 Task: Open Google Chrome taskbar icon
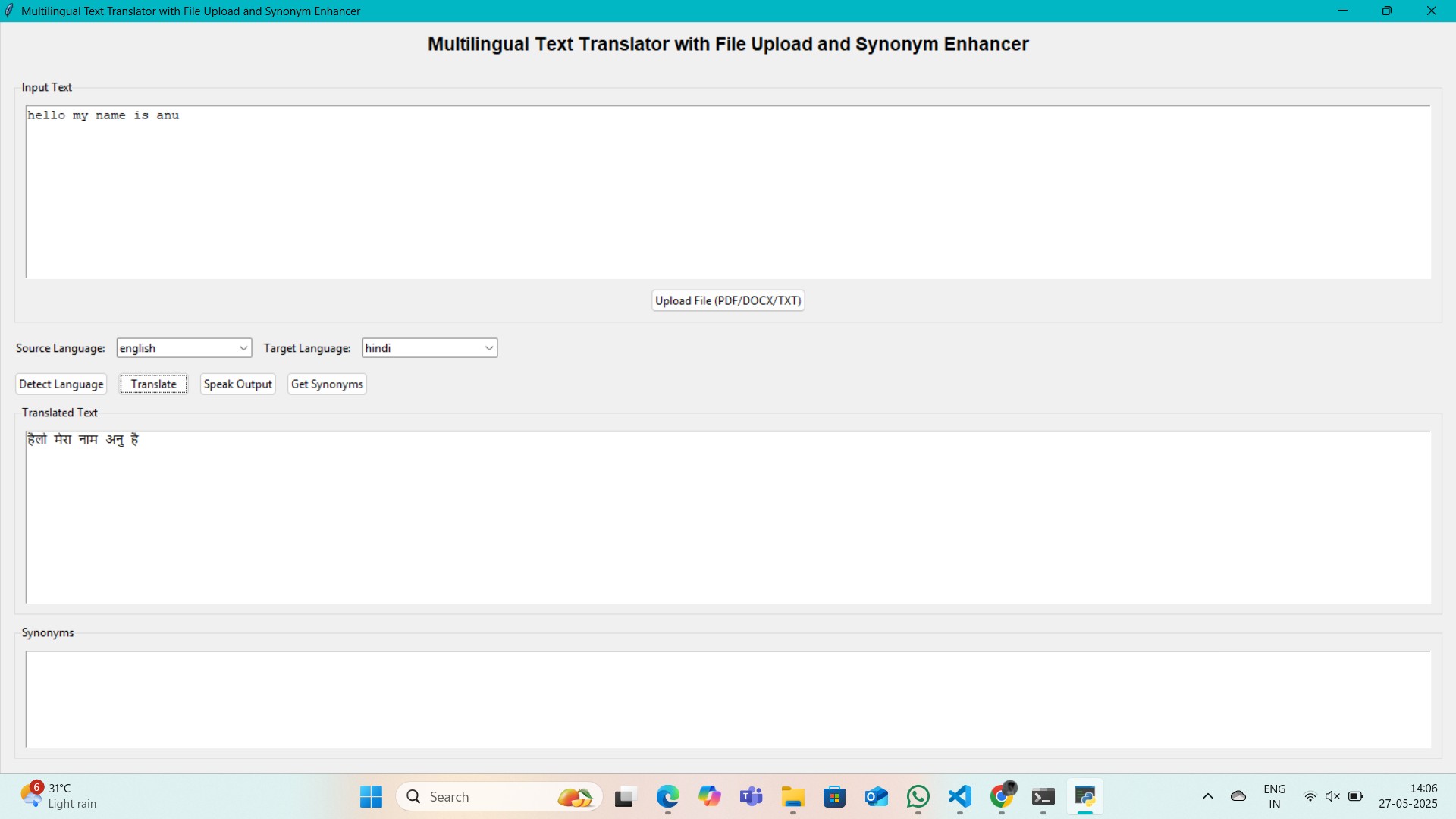pyautogui.click(x=1002, y=796)
